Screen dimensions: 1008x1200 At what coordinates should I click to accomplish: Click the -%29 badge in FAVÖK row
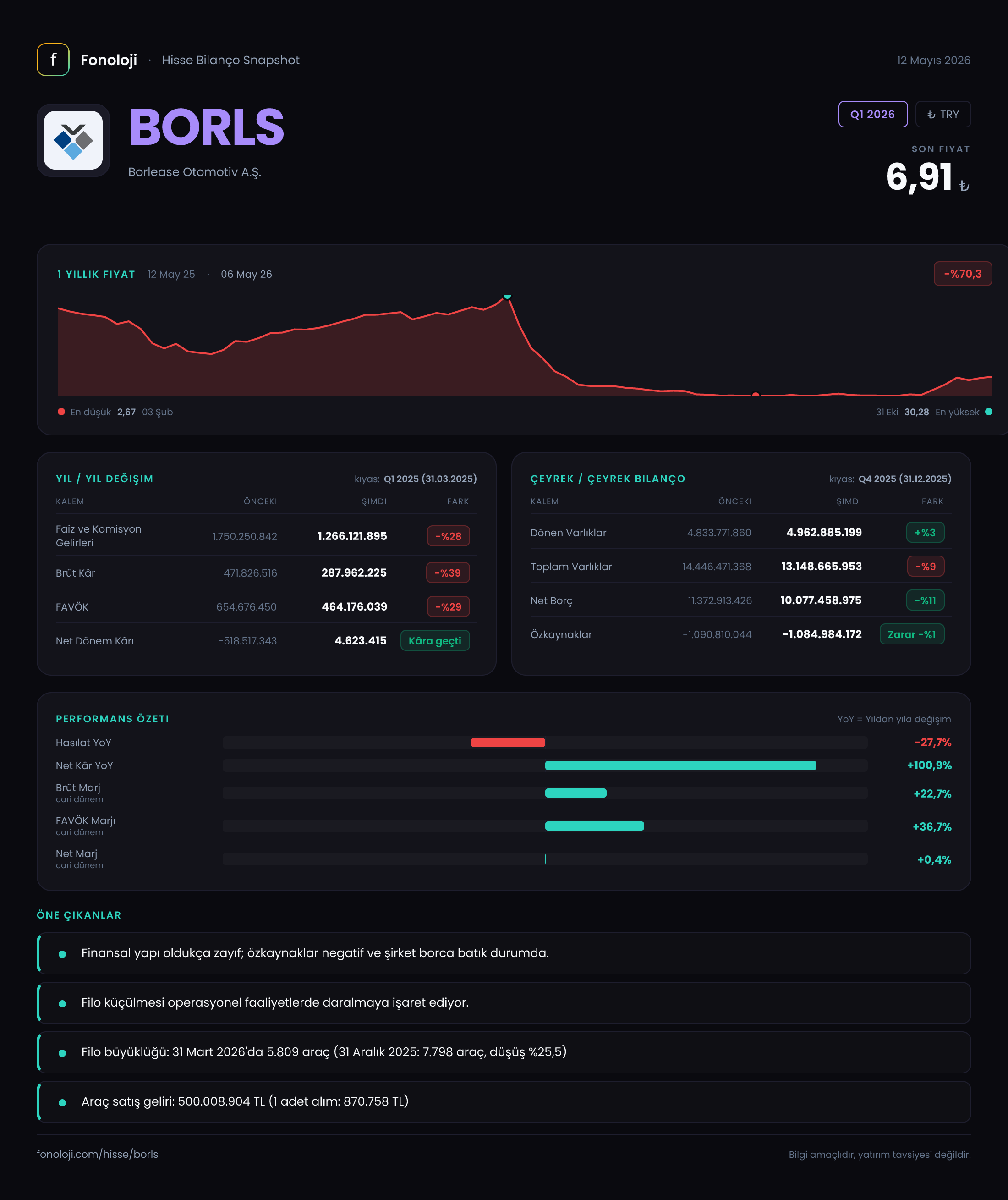(x=448, y=606)
